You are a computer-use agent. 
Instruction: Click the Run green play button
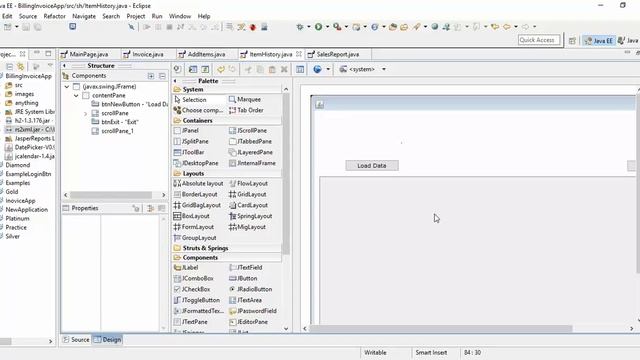pyautogui.click(x=318, y=27)
